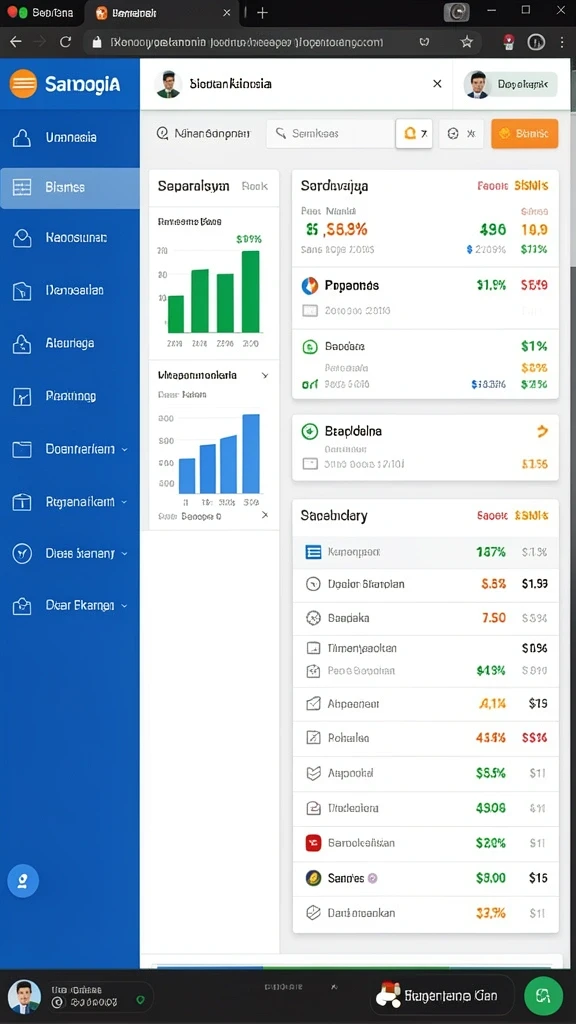This screenshot has height=1024, width=576.
Task: Expand the Ueaponmonkaria chart dropdown
Action: [x=264, y=376]
